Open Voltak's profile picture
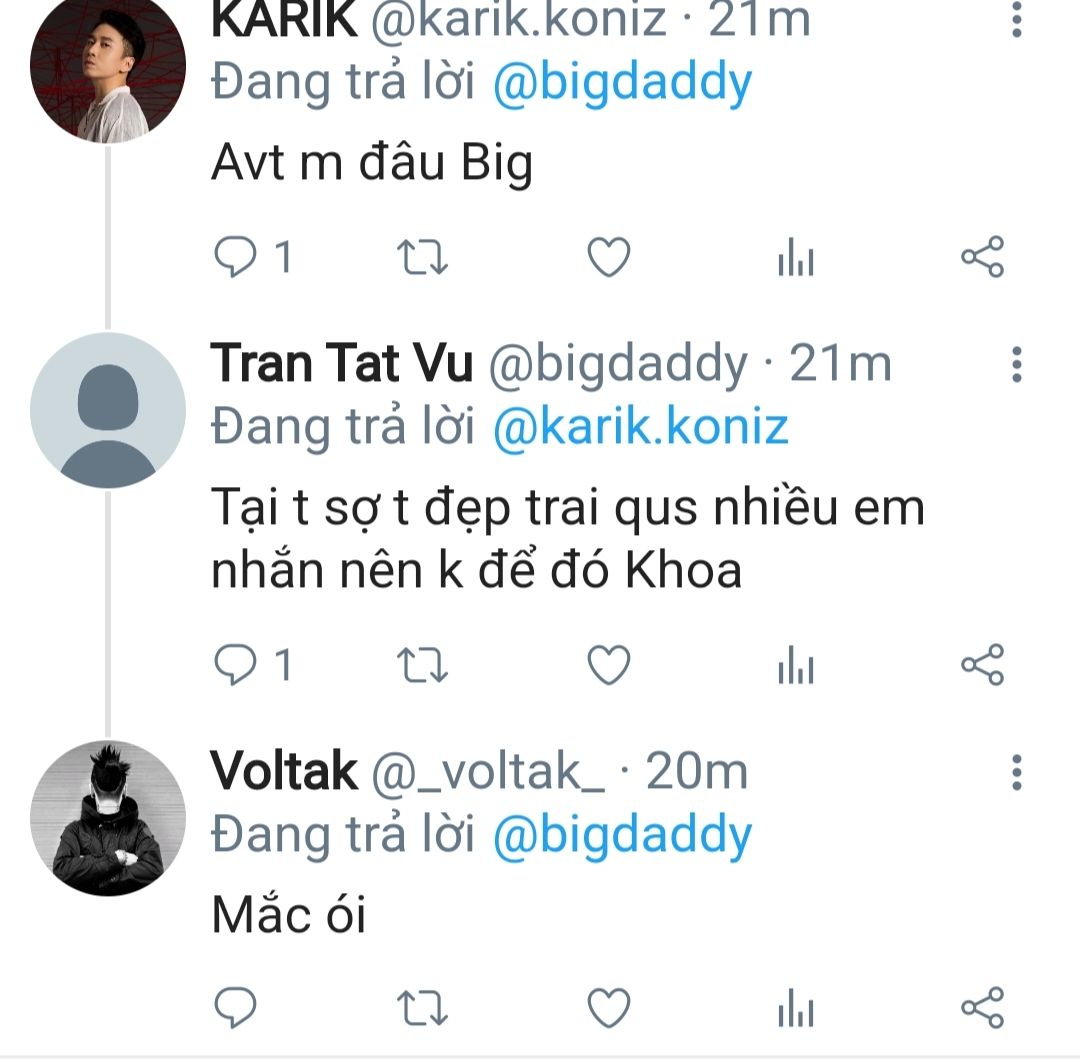 point(108,819)
